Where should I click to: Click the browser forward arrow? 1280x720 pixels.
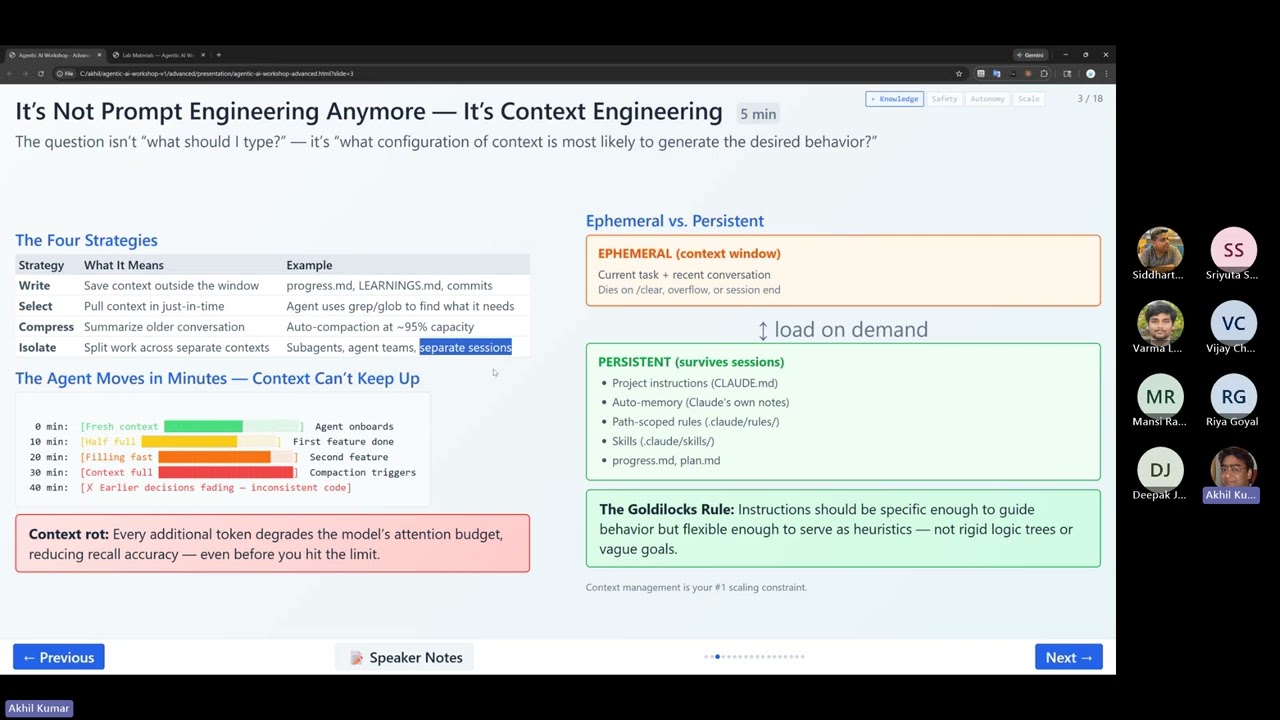click(25, 74)
